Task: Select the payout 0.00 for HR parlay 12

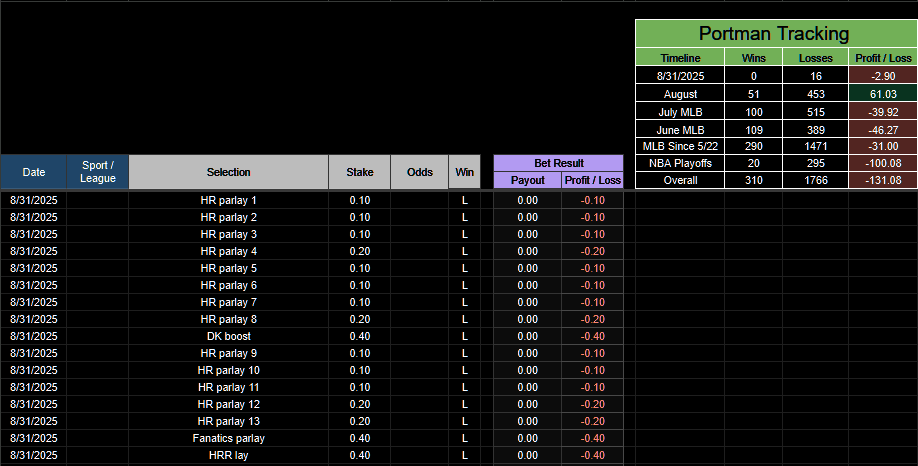Action: (527, 404)
